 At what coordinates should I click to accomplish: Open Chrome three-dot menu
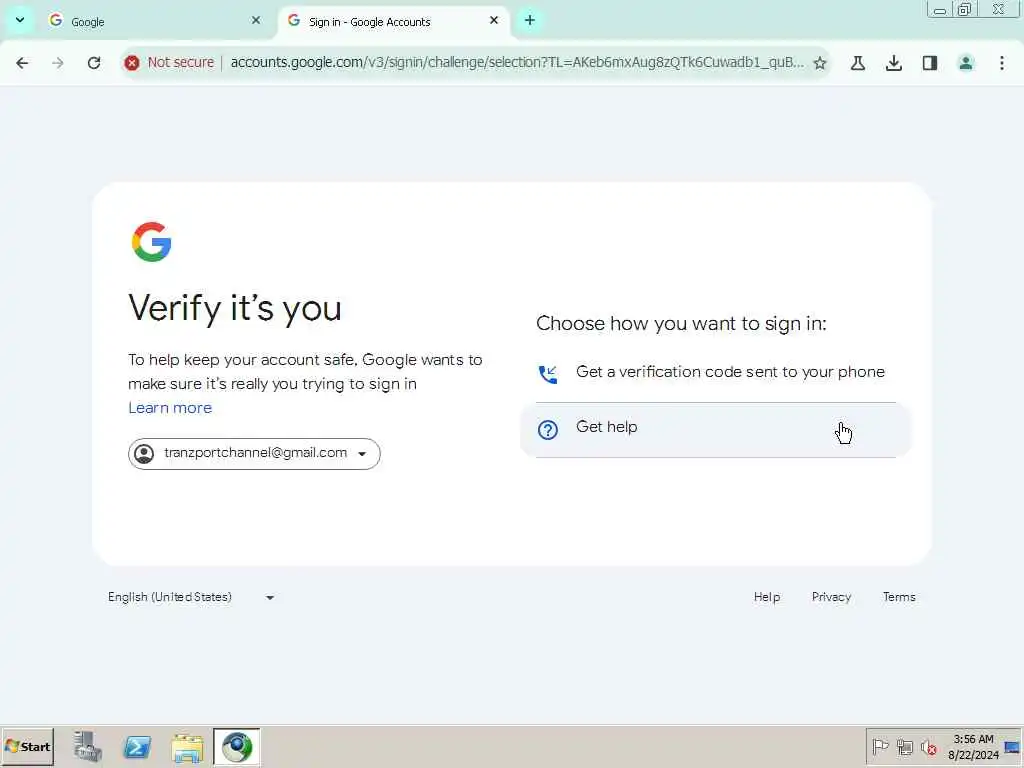click(x=1002, y=63)
